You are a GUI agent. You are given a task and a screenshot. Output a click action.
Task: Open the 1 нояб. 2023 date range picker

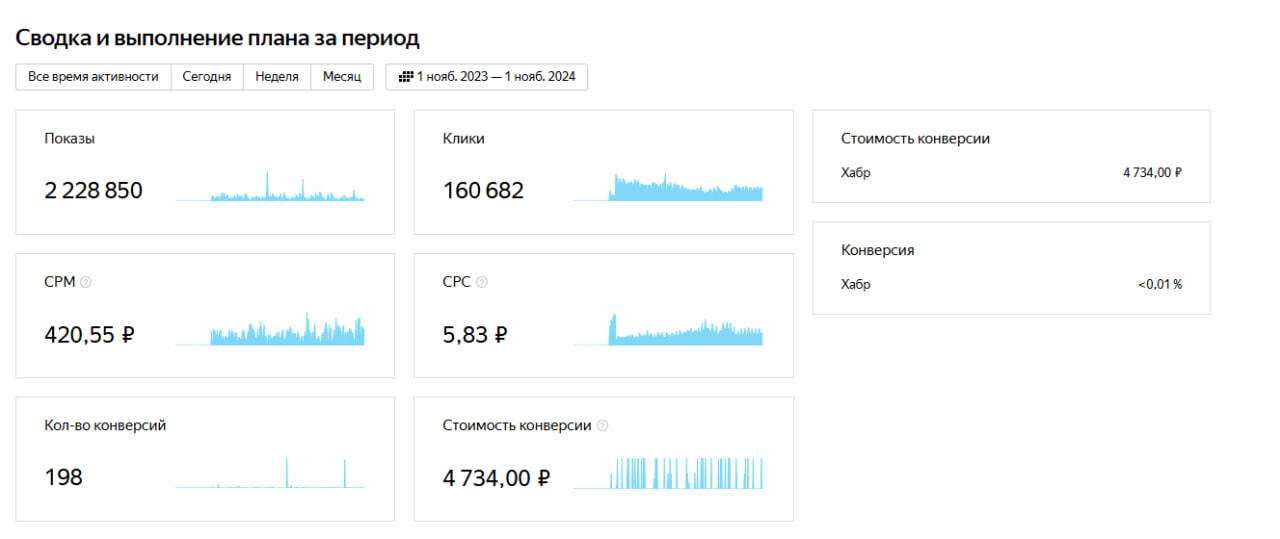pos(487,77)
